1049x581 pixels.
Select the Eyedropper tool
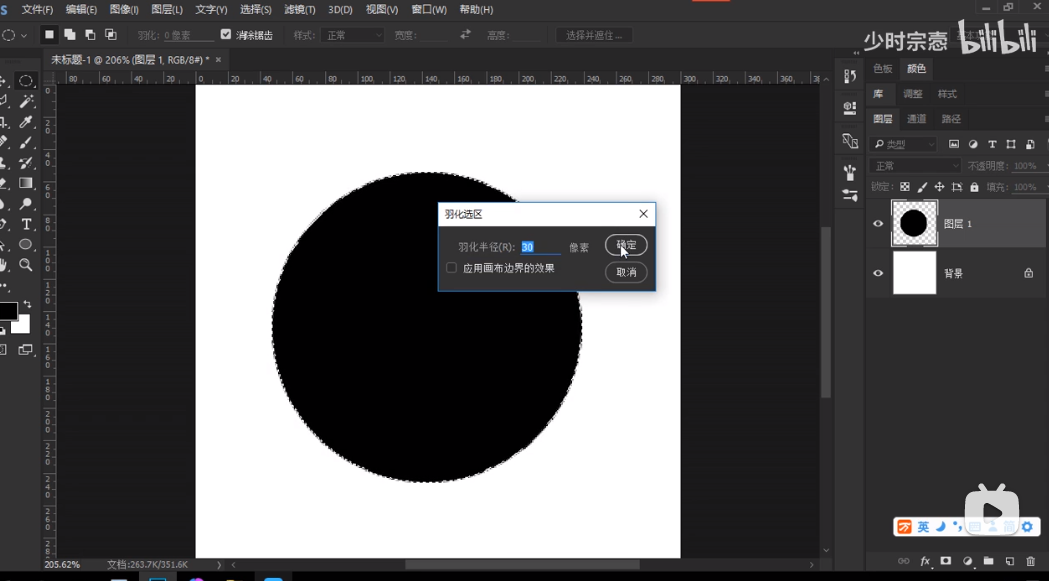(26, 122)
